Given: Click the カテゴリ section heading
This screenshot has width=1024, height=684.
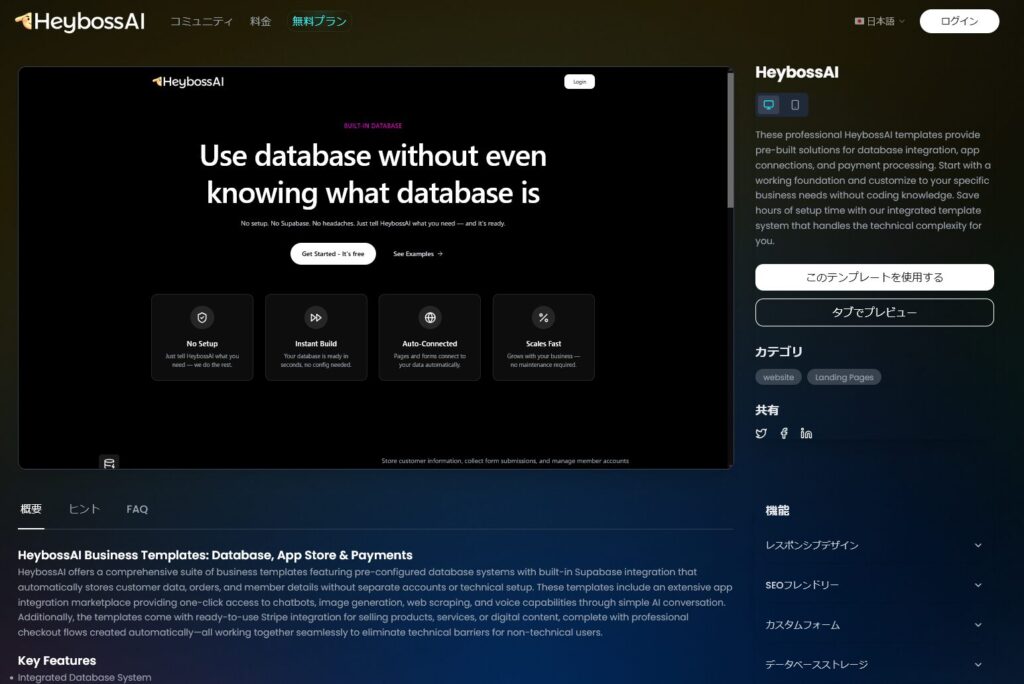Looking at the screenshot, I should pos(778,351).
